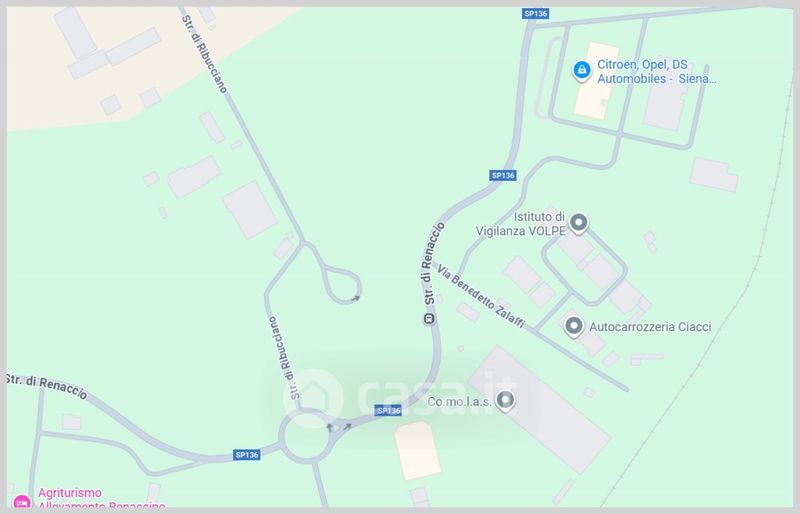This screenshot has width=800, height=514.
Task: Click the Autocarrozzeria Ciacci text label
Action: click(x=650, y=327)
